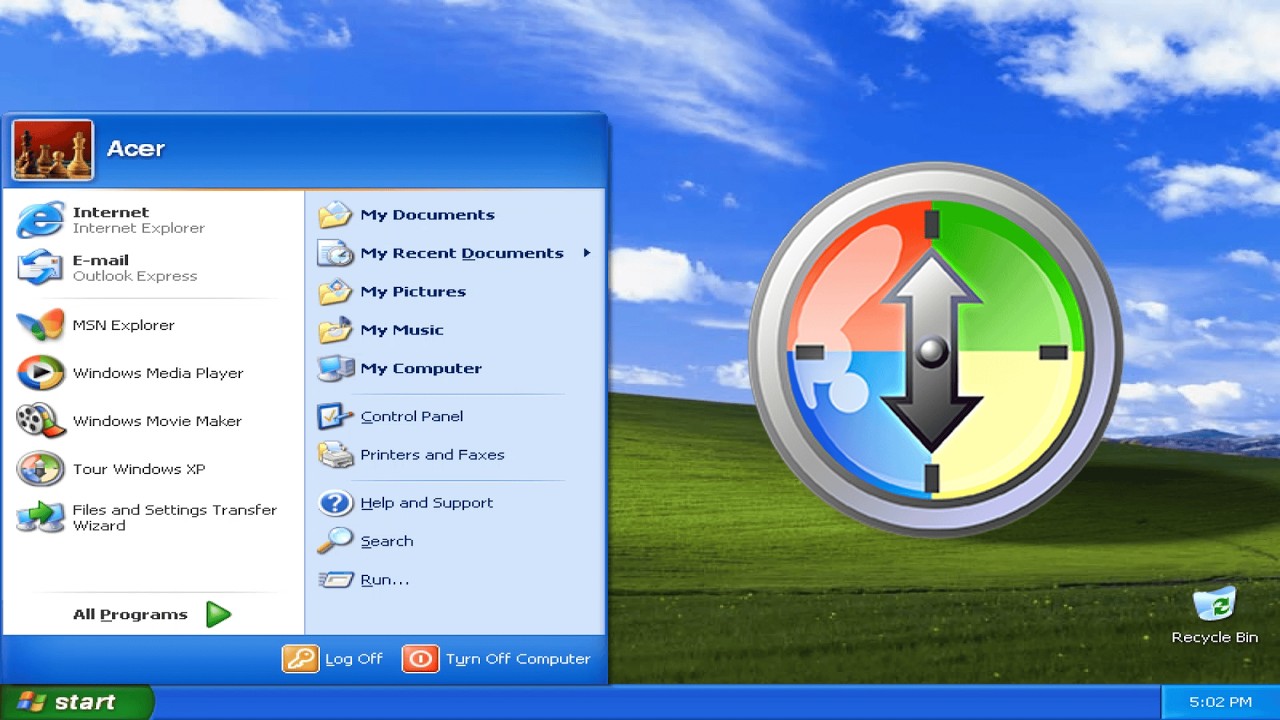Select the Windows Media Player label
The width and height of the screenshot is (1280, 720).
[x=158, y=373]
